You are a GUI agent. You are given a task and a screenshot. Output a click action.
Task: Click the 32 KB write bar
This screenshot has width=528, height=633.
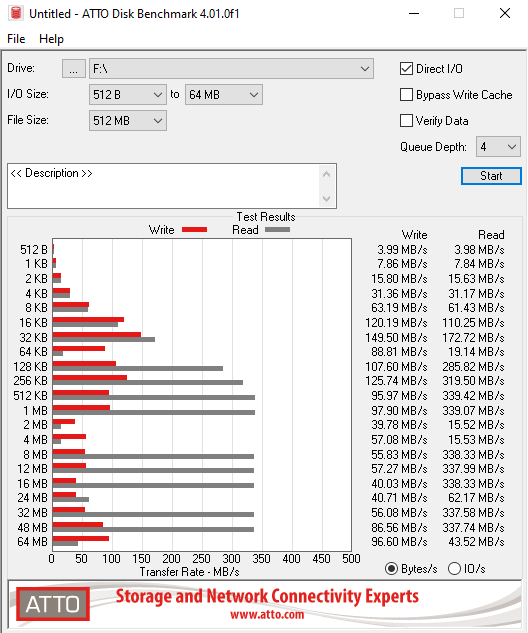click(x=97, y=335)
